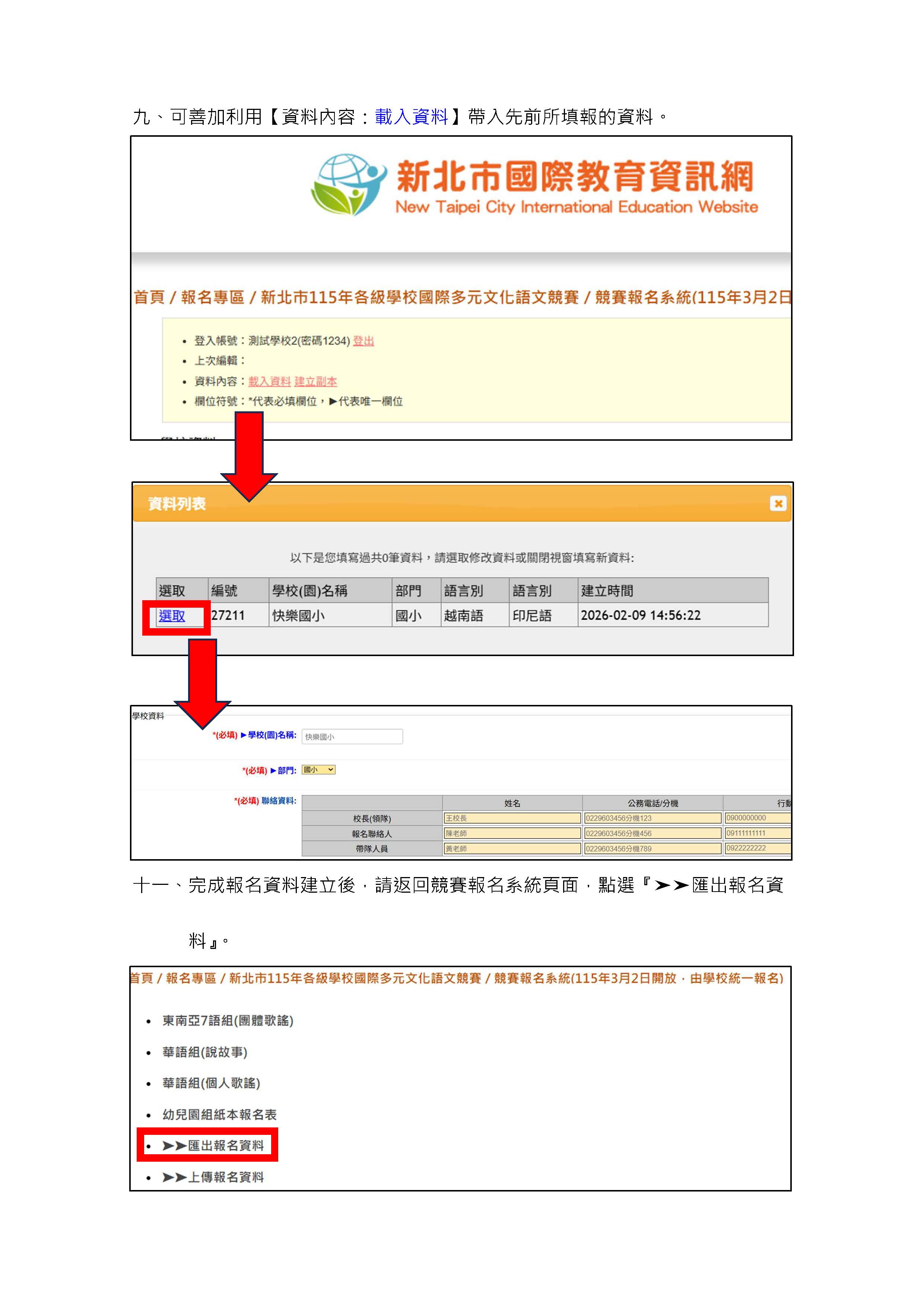924x1307 pixels.
Task: Click the 校長(領隊) name field 王校長
Action: pos(511,818)
